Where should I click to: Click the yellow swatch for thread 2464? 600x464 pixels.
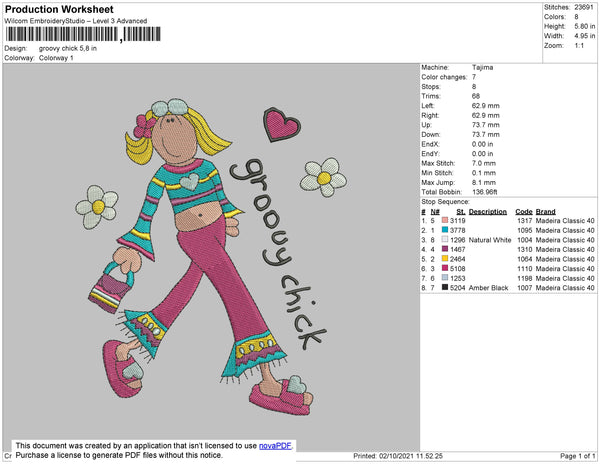[445, 259]
